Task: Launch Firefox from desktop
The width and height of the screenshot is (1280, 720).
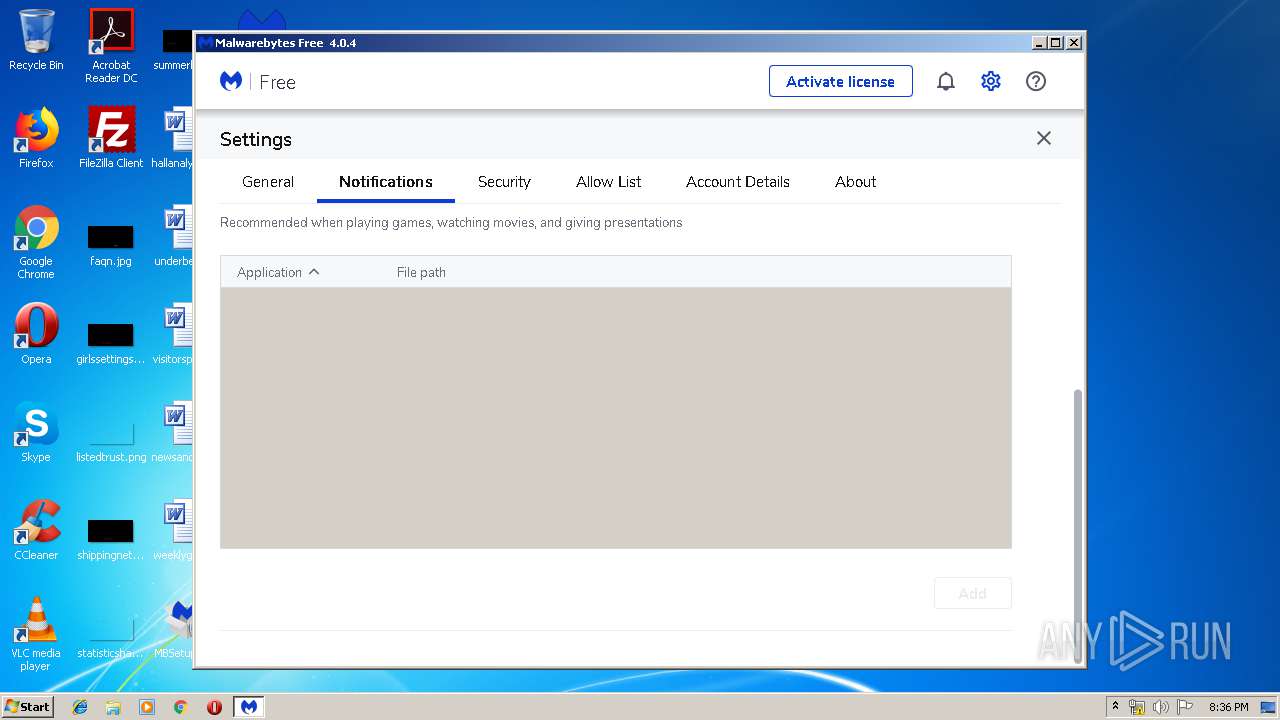Action: pos(36,138)
